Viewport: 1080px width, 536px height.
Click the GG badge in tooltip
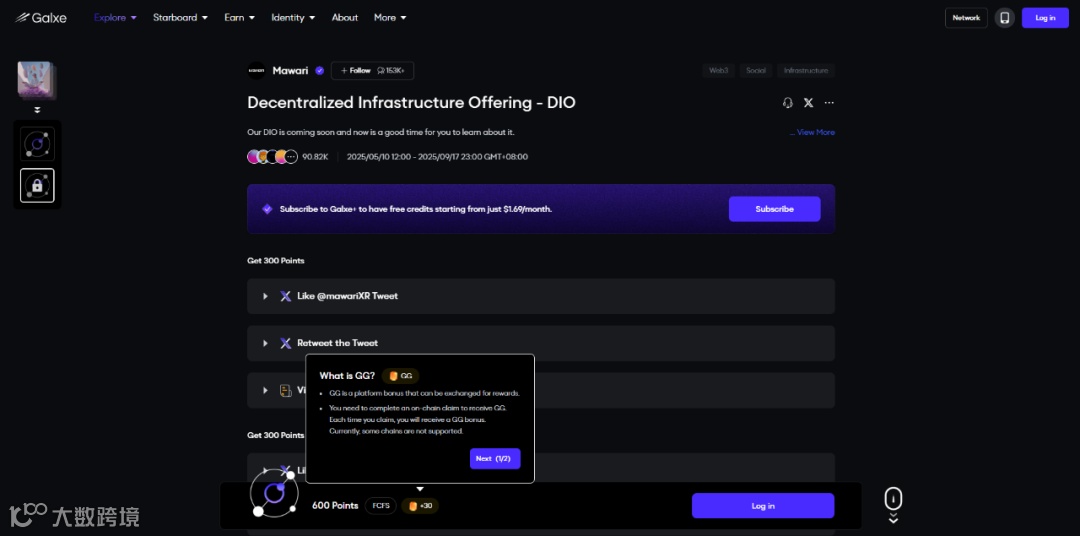point(401,376)
